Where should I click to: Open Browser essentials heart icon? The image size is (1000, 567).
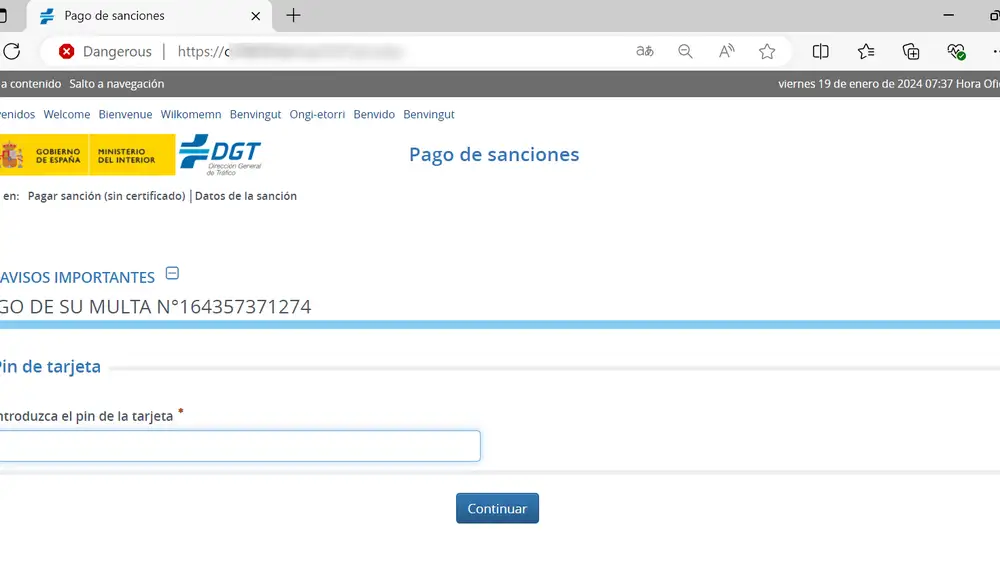[x=956, y=51]
